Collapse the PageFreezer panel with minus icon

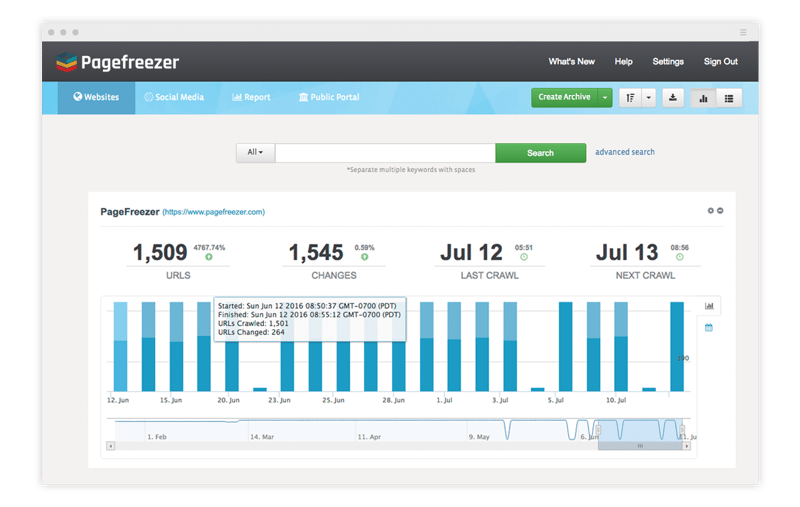[720, 211]
